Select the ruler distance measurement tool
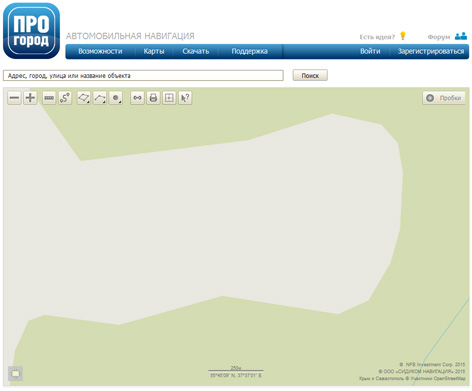 click(x=49, y=98)
